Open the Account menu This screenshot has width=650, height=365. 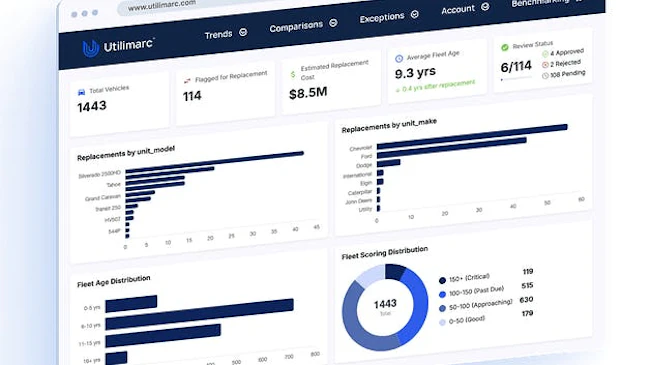pyautogui.click(x=458, y=9)
